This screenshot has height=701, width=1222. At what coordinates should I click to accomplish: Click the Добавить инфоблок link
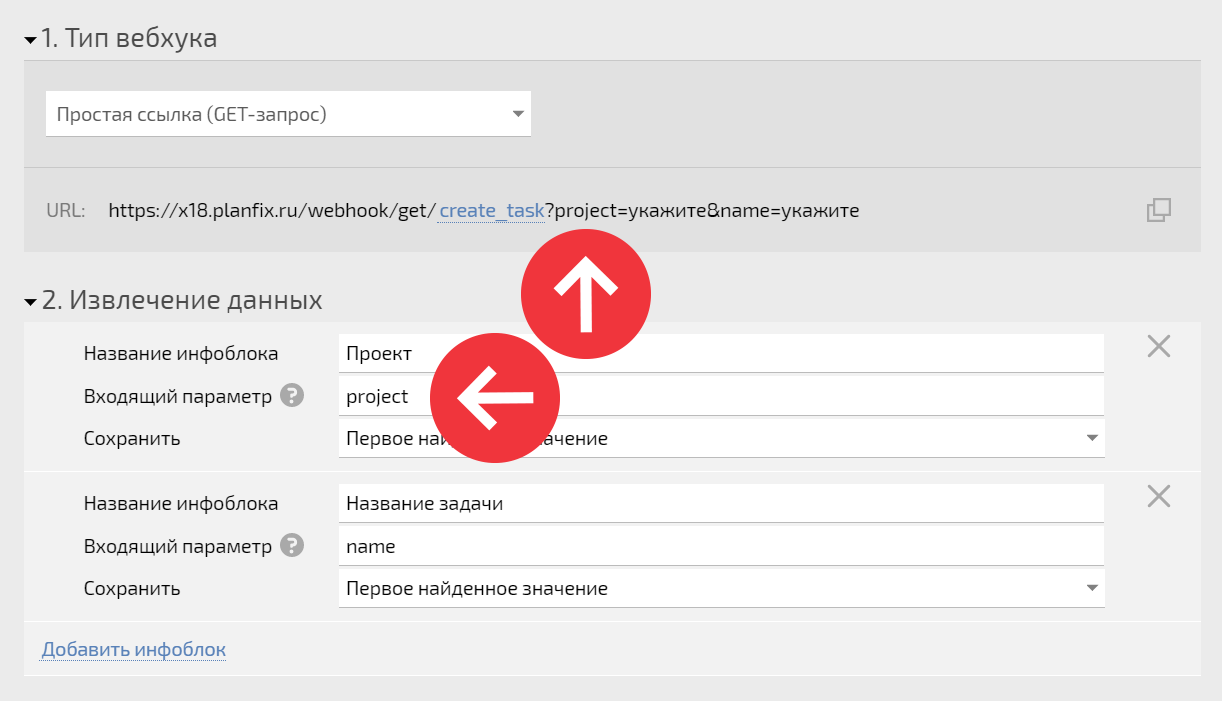134,650
